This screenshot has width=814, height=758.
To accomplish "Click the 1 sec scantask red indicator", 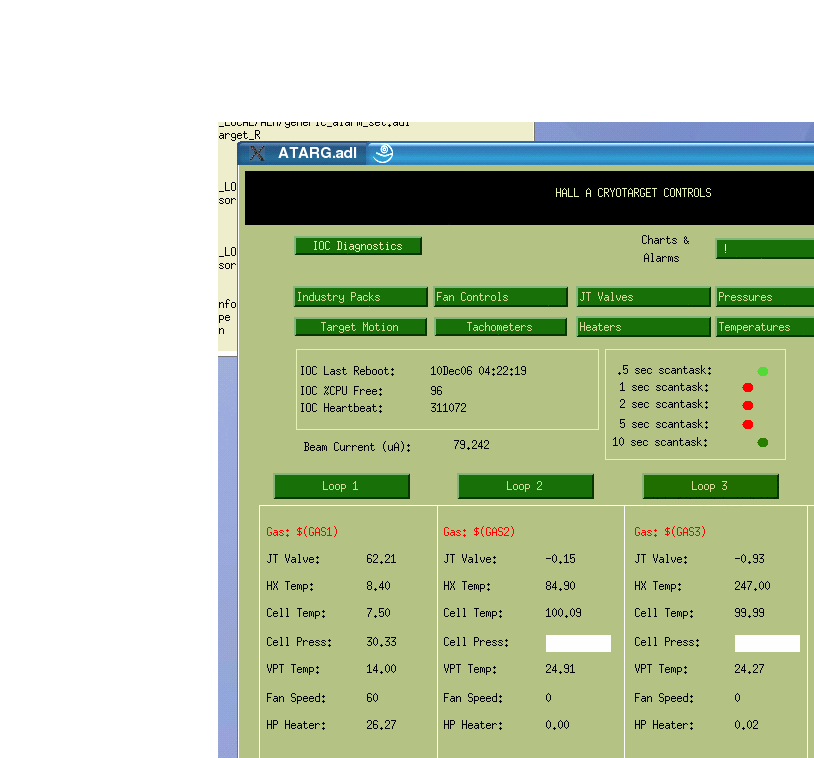I will pyautogui.click(x=748, y=387).
